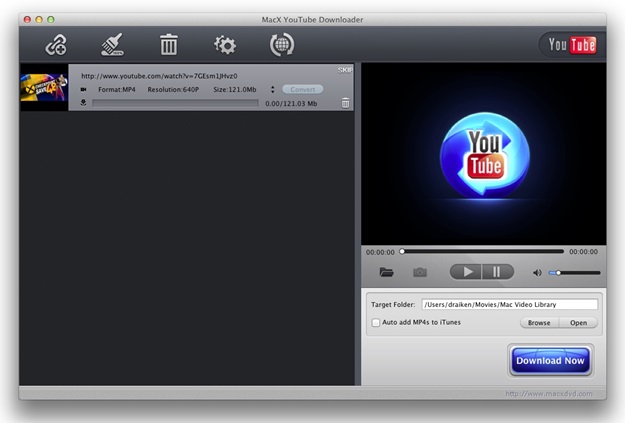This screenshot has height=423, width=625.
Task: Click the clear completed broom icon
Action: tap(112, 44)
